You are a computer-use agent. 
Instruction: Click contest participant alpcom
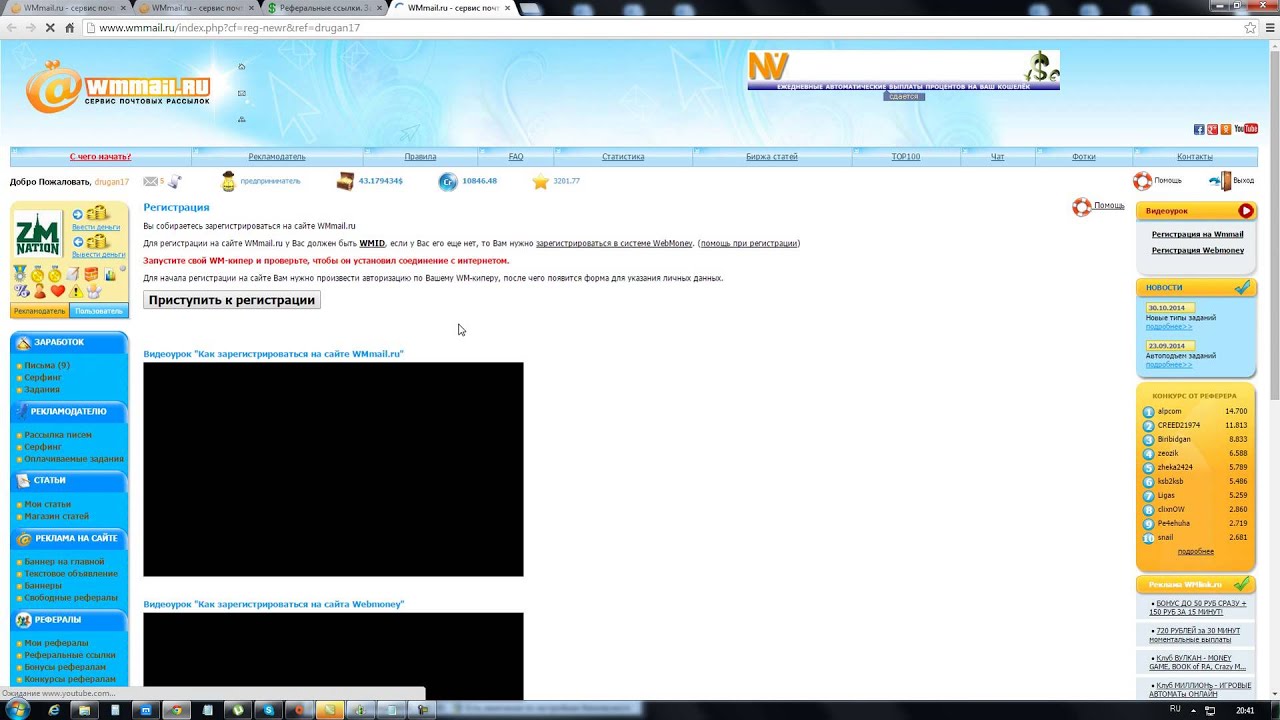click(1169, 411)
